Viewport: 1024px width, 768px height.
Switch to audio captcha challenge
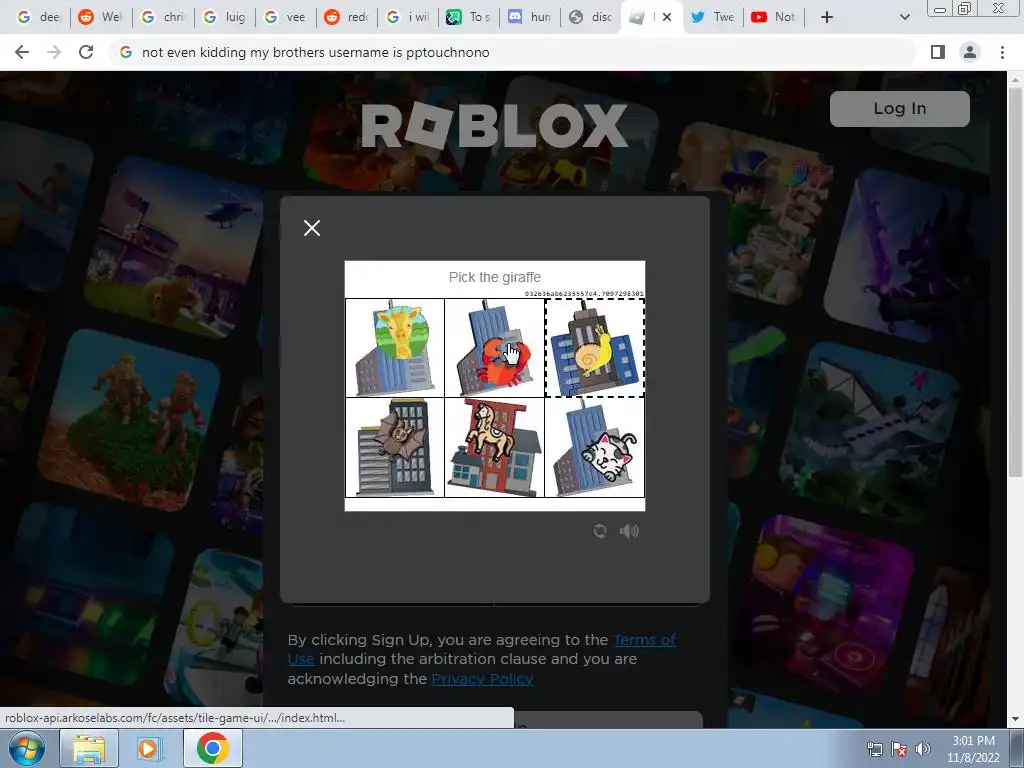pos(629,531)
